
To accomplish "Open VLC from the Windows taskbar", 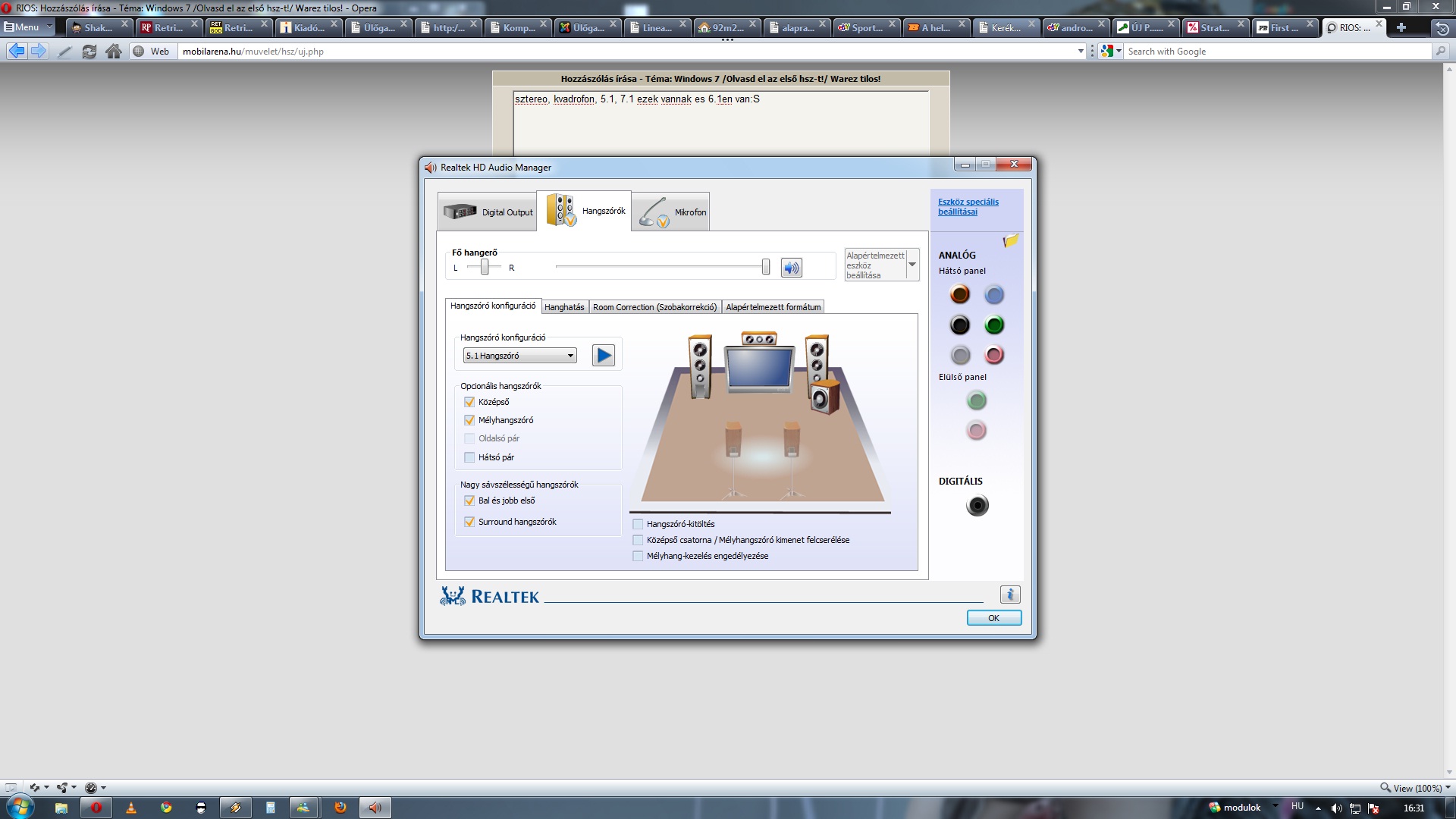I will click(130, 808).
